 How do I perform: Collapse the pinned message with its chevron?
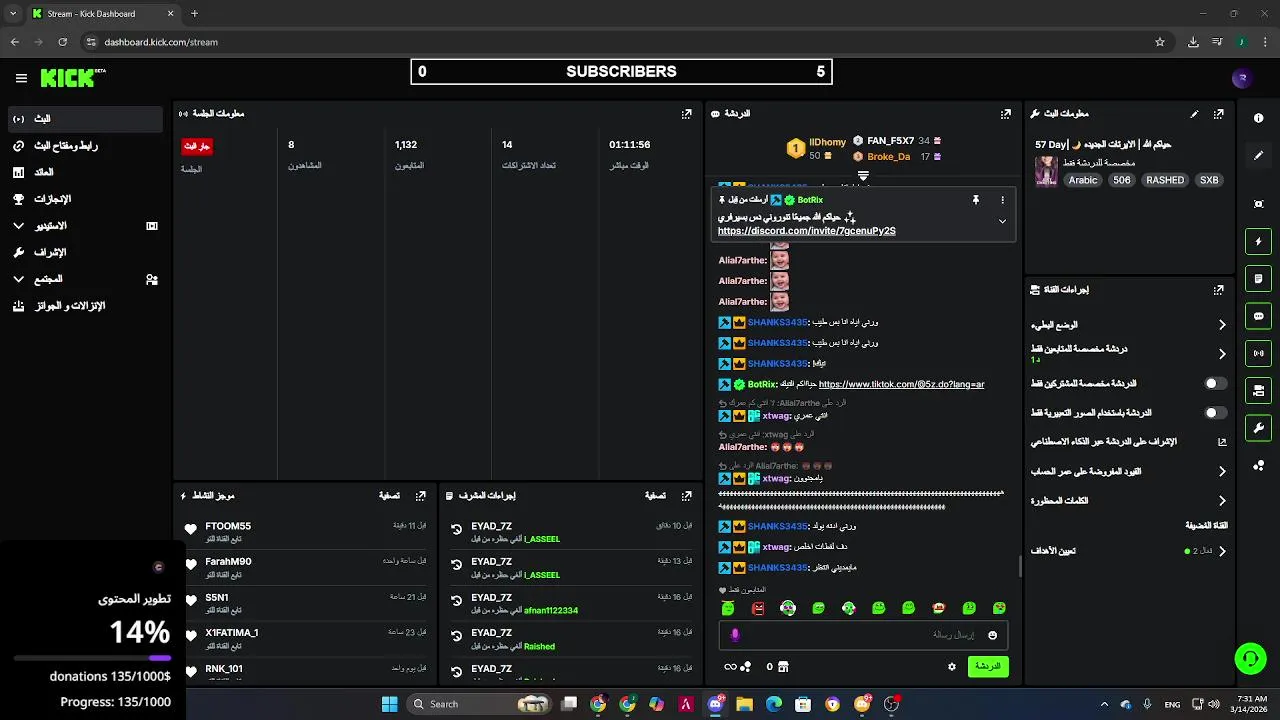(1002, 222)
